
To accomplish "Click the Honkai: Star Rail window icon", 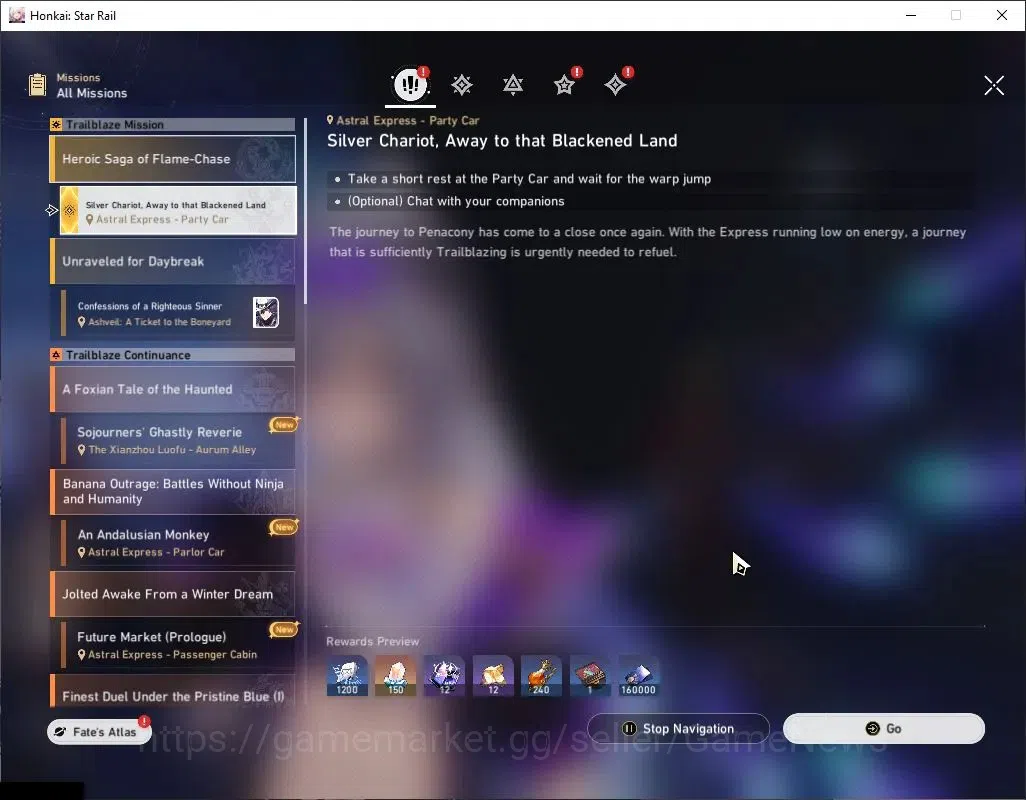I will [x=17, y=15].
